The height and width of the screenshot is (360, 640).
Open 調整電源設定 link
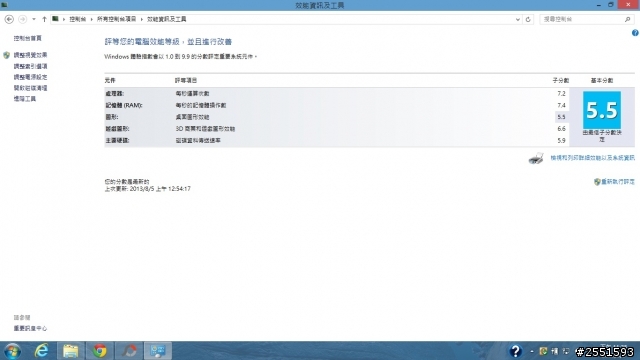coord(30,77)
